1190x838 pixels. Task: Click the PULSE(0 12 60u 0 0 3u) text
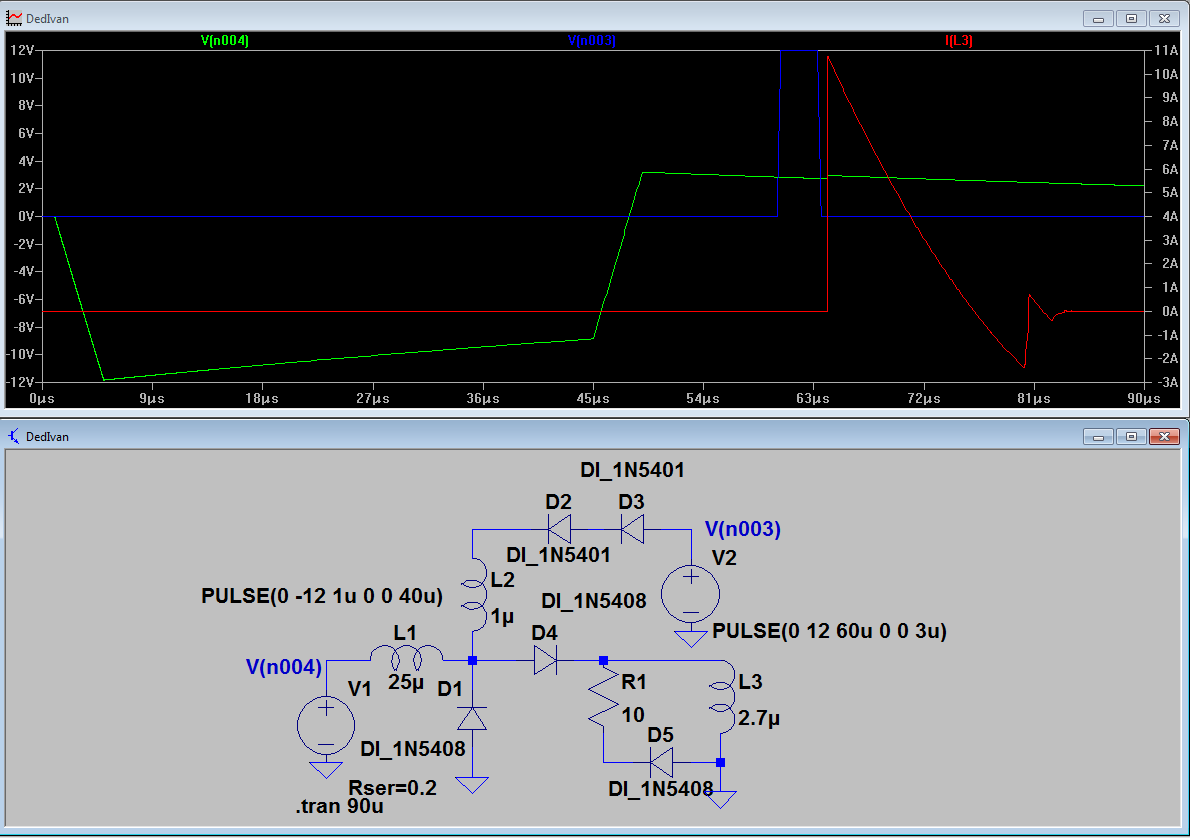pos(829,631)
